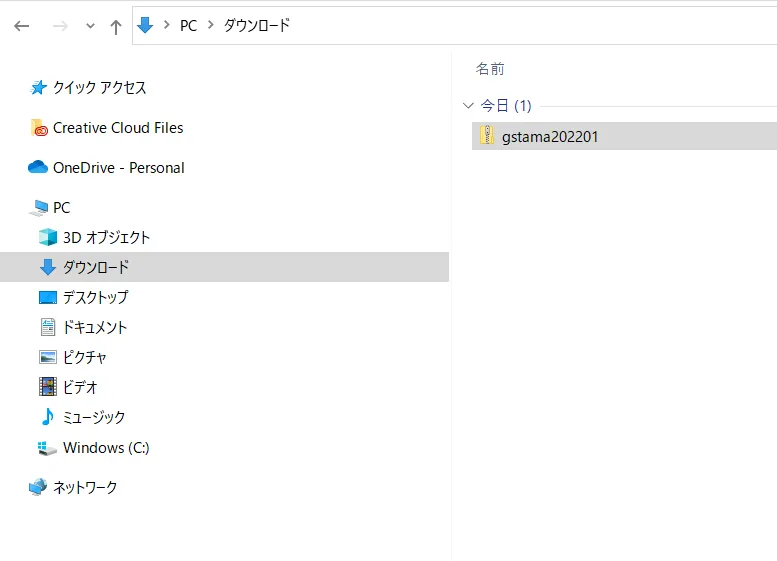Click the Creative Cloud Files folder icon

click(x=39, y=128)
